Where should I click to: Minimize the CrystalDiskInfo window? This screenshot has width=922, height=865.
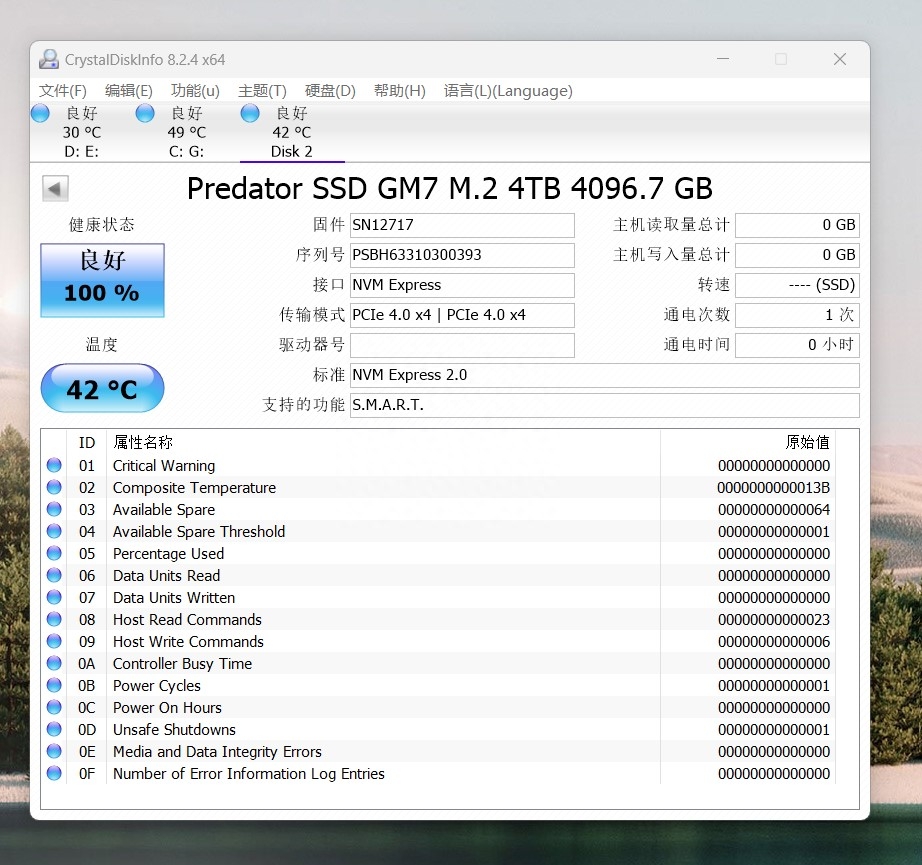(723, 59)
